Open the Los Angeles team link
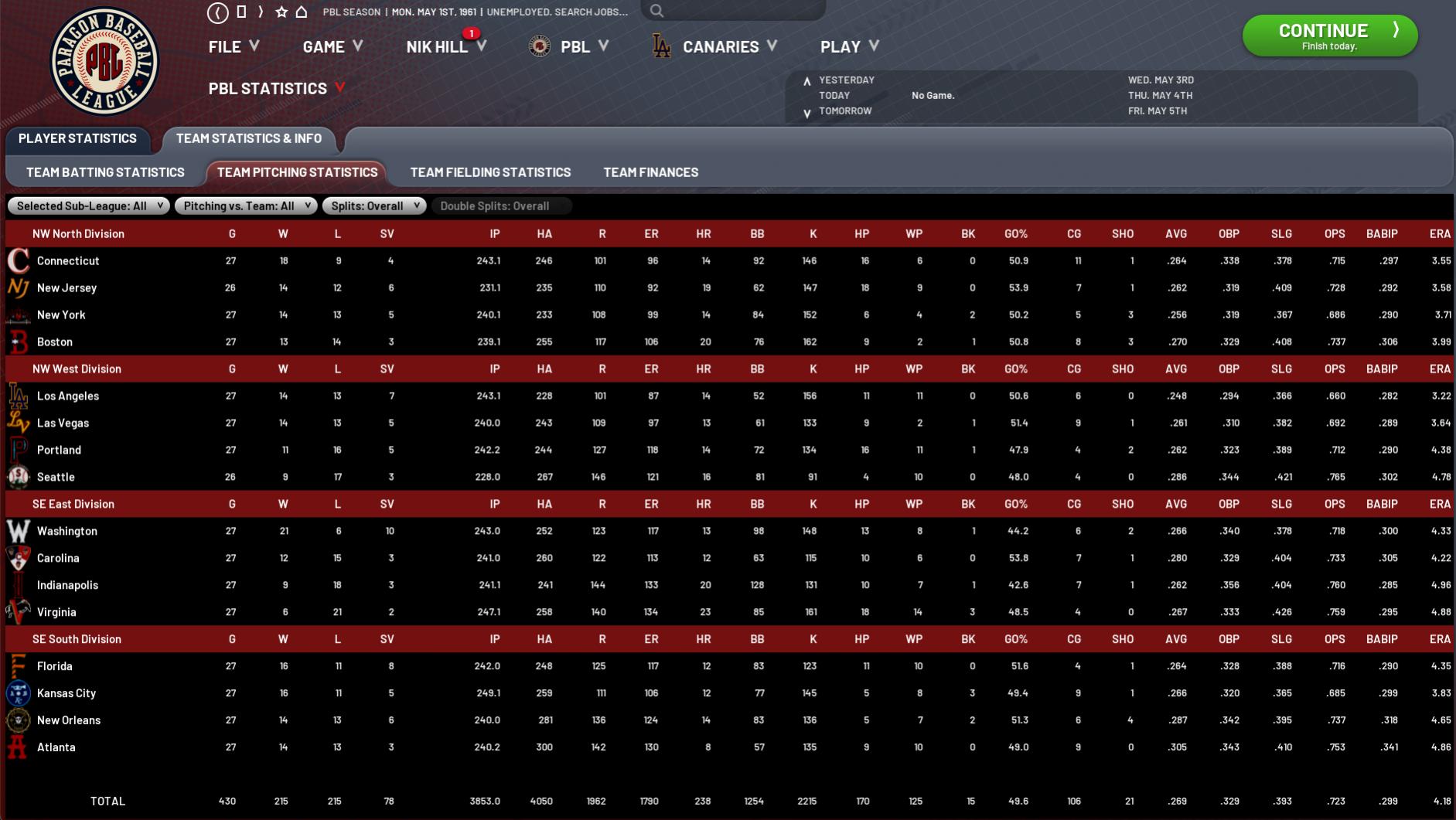 click(x=68, y=396)
